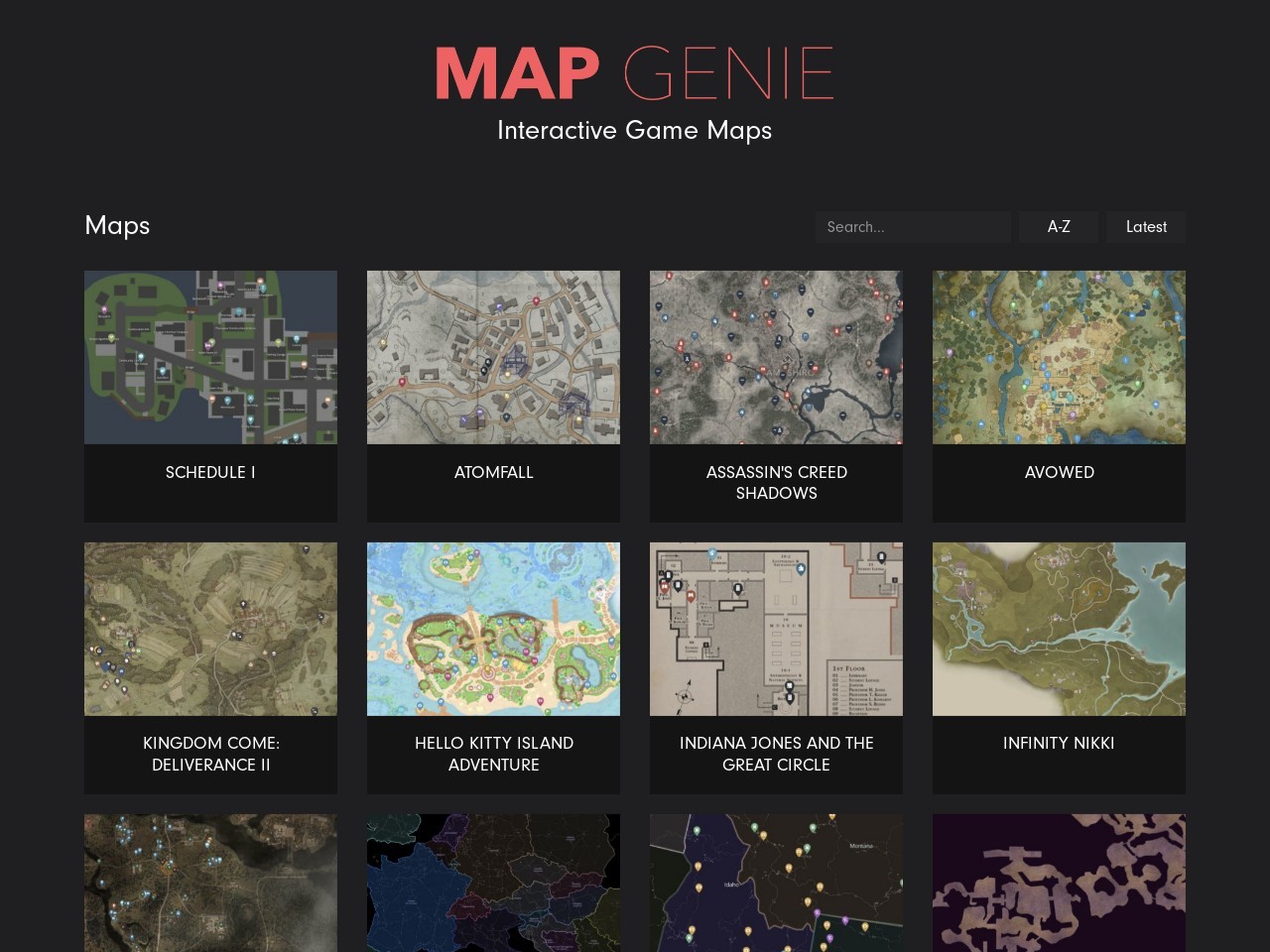The width and height of the screenshot is (1270, 952).
Task: Click the AVOWED title text
Action: (x=1059, y=472)
